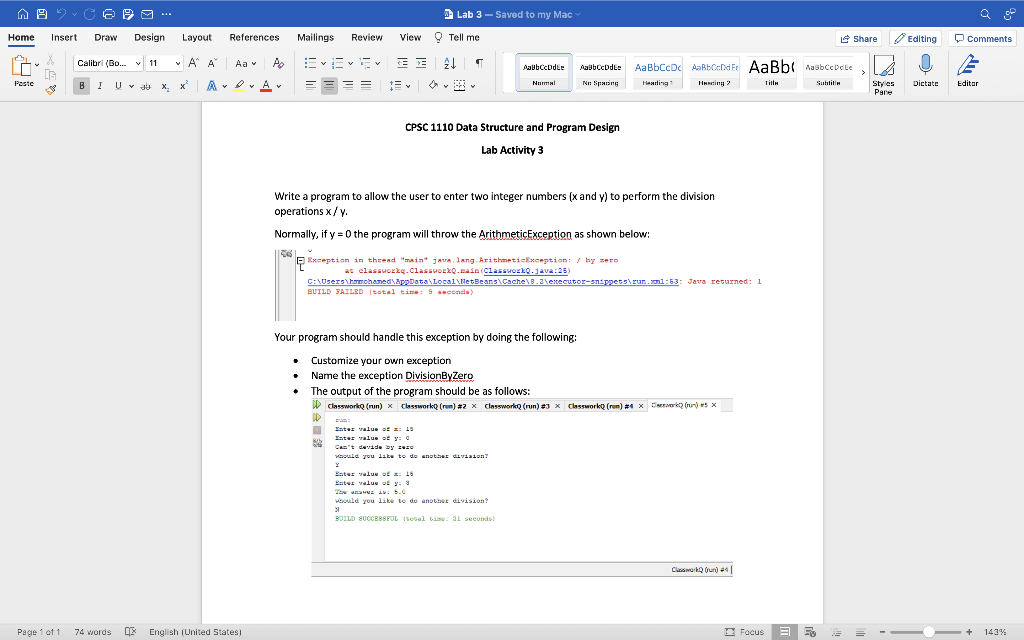Viewport: 1024px width, 640px height.
Task: Center-align the selected paragraph
Action: (x=330, y=84)
